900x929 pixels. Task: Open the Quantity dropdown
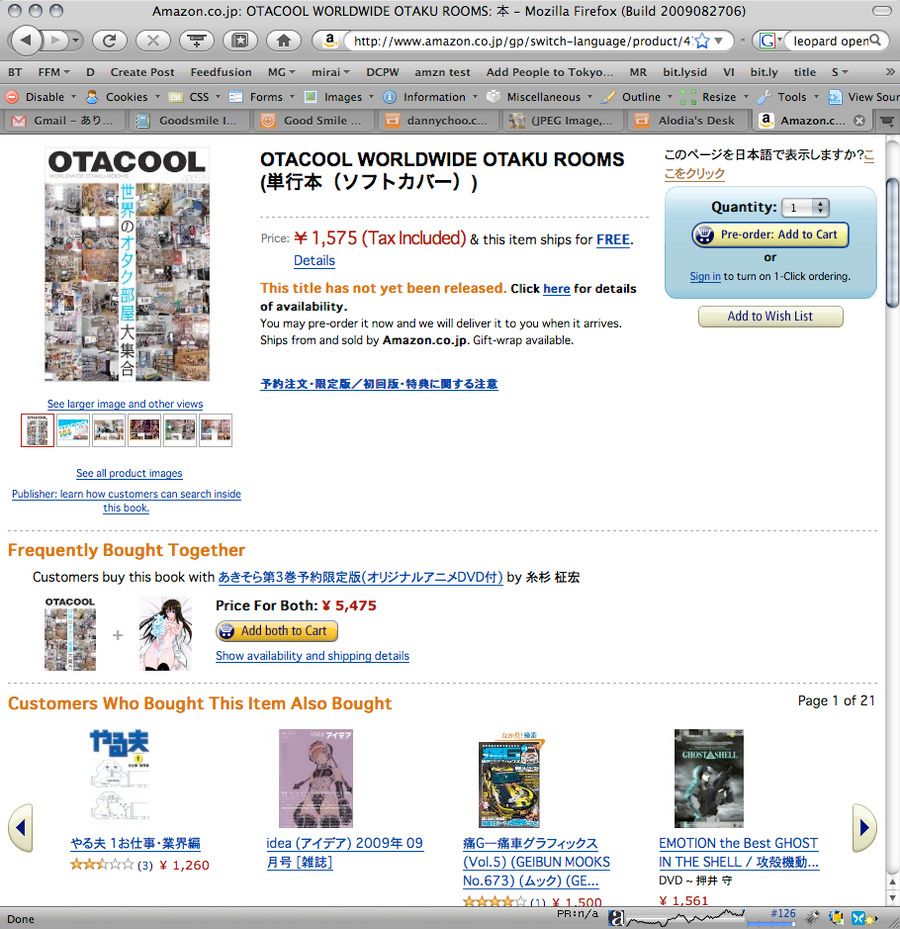tap(805, 207)
